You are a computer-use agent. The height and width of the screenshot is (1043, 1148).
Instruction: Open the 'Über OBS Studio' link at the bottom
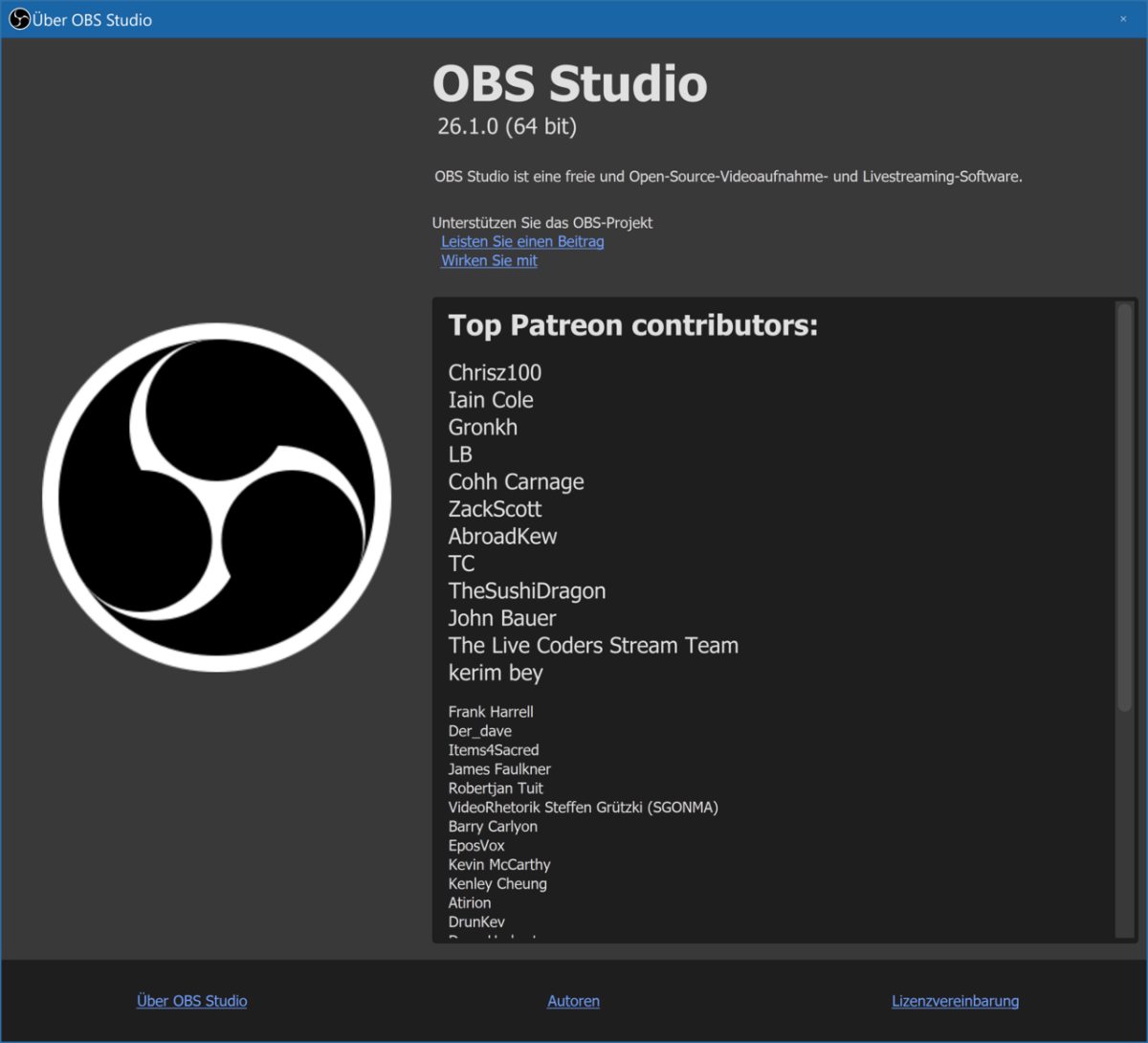coord(191,1001)
